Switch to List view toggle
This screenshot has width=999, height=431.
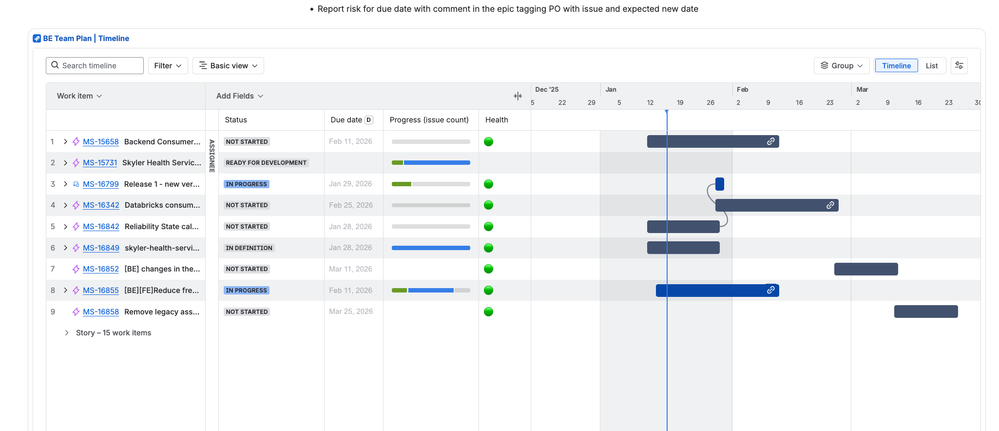[x=931, y=66]
